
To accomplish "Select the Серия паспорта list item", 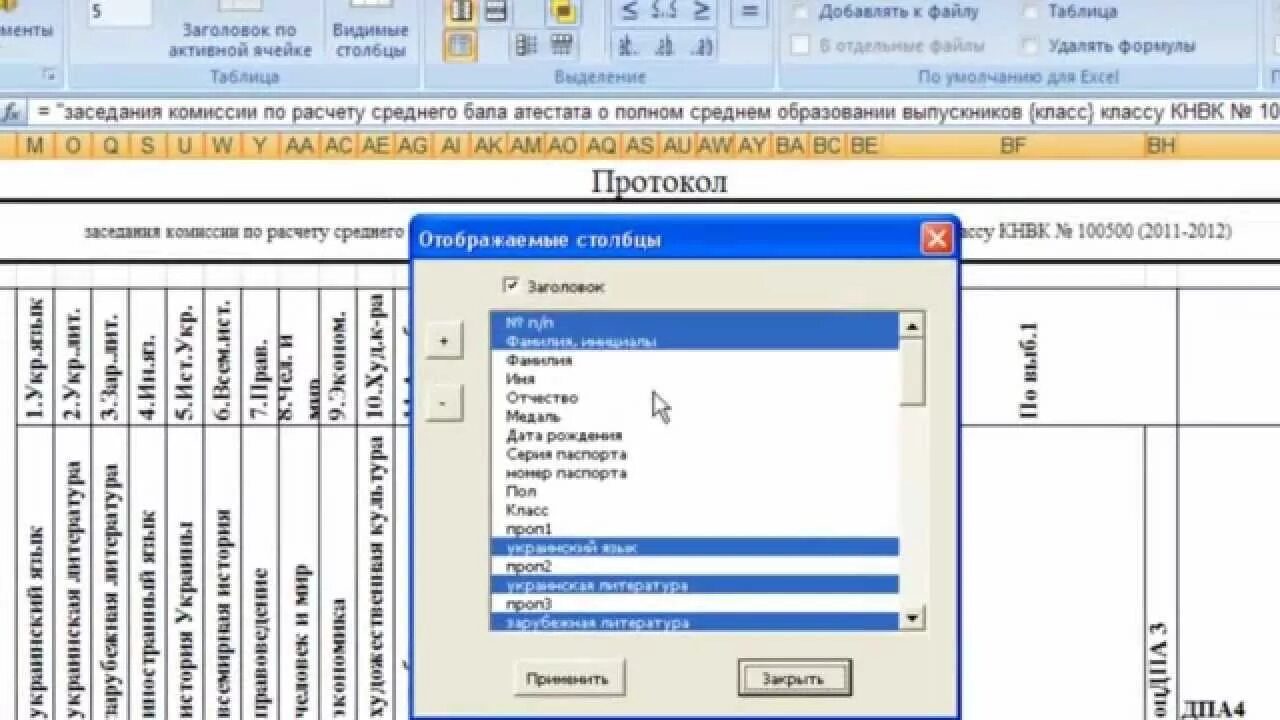I will pyautogui.click(x=695, y=454).
